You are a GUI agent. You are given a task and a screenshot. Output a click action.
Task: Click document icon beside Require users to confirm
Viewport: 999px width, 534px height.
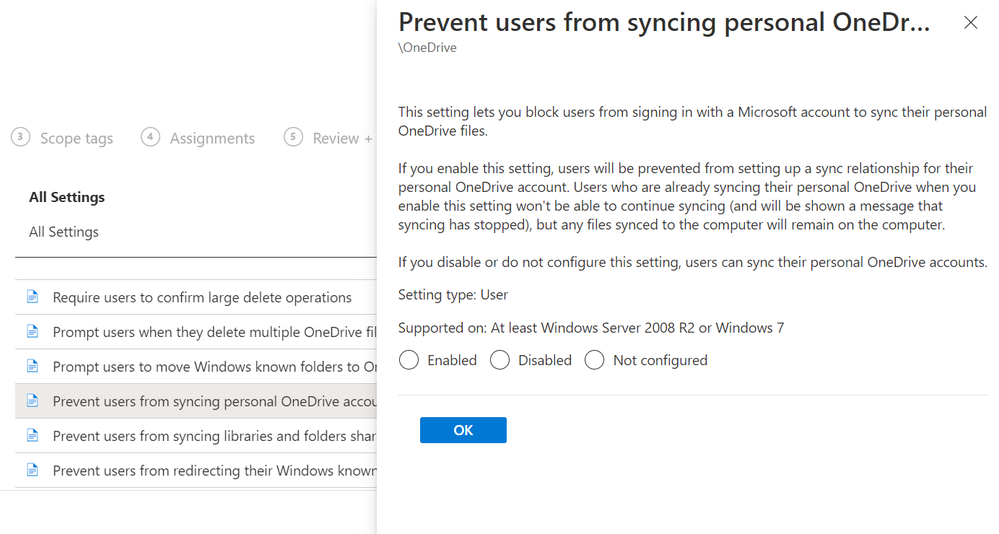click(x=33, y=297)
